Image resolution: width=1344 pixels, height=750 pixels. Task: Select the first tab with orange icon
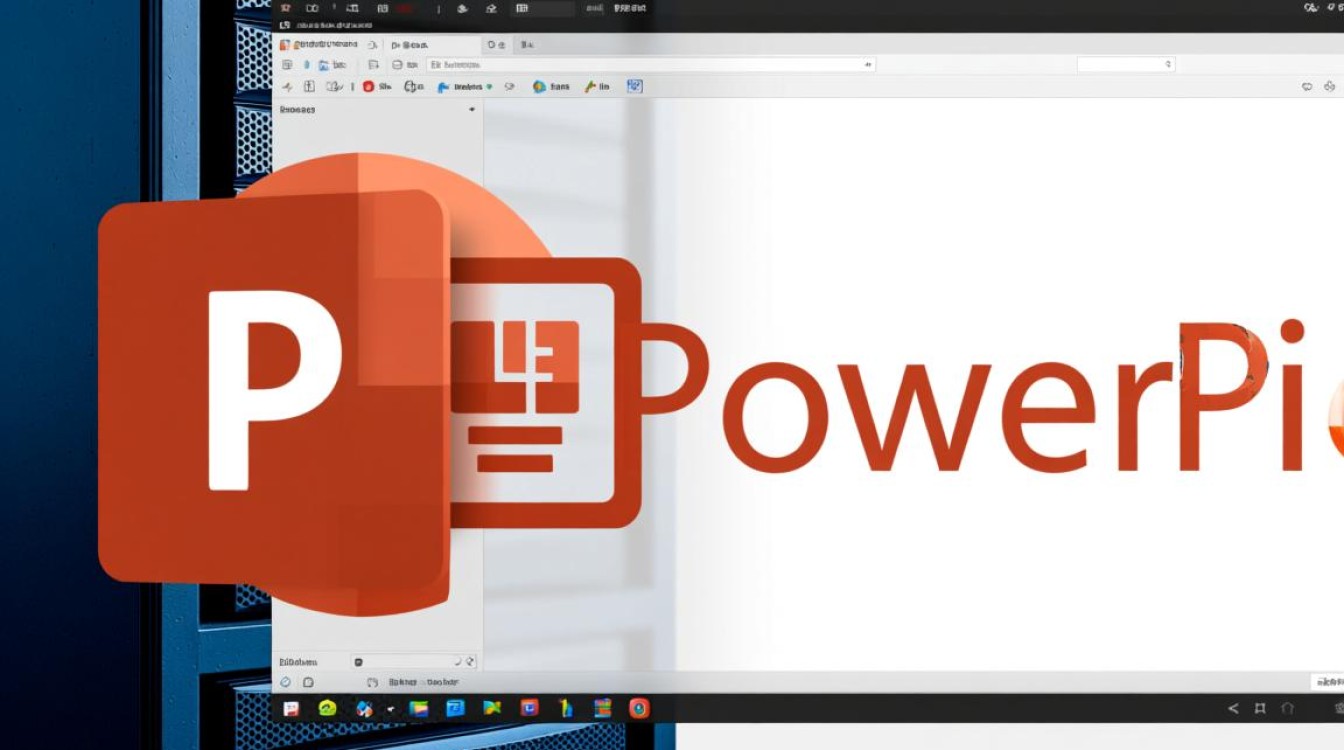322,45
